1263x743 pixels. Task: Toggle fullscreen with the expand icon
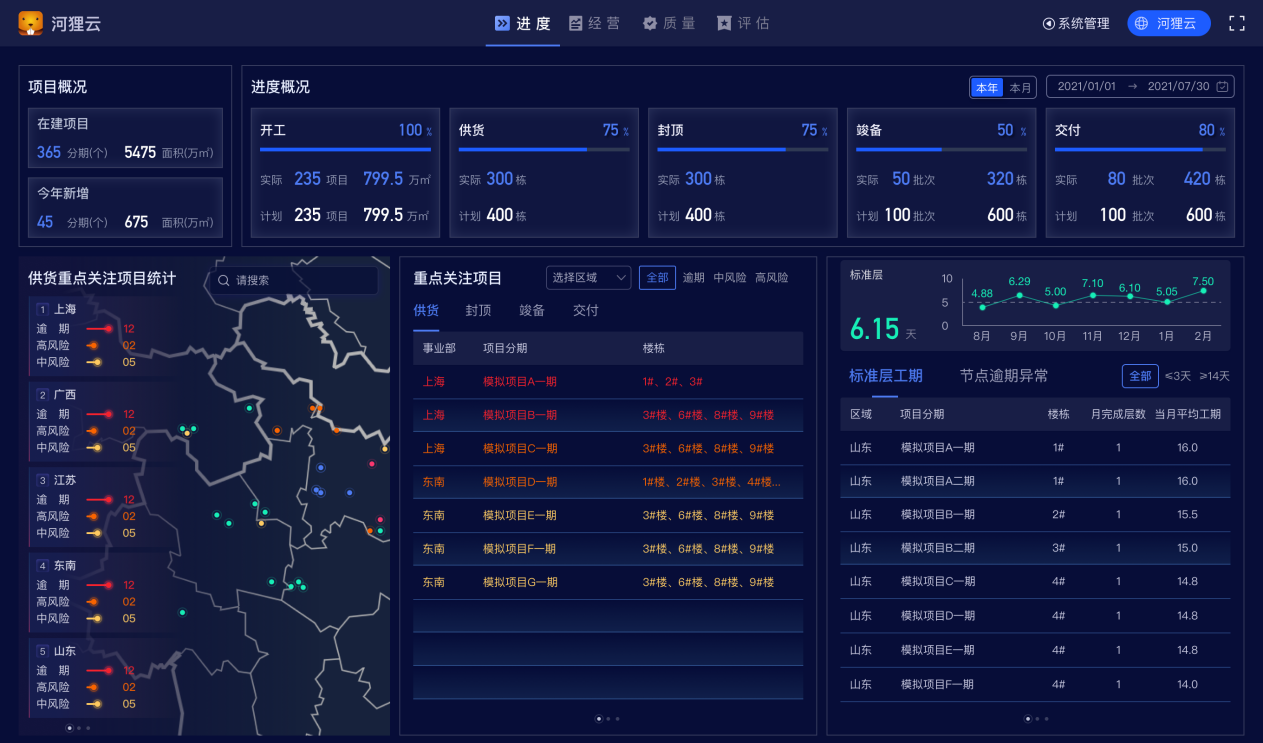[1237, 23]
